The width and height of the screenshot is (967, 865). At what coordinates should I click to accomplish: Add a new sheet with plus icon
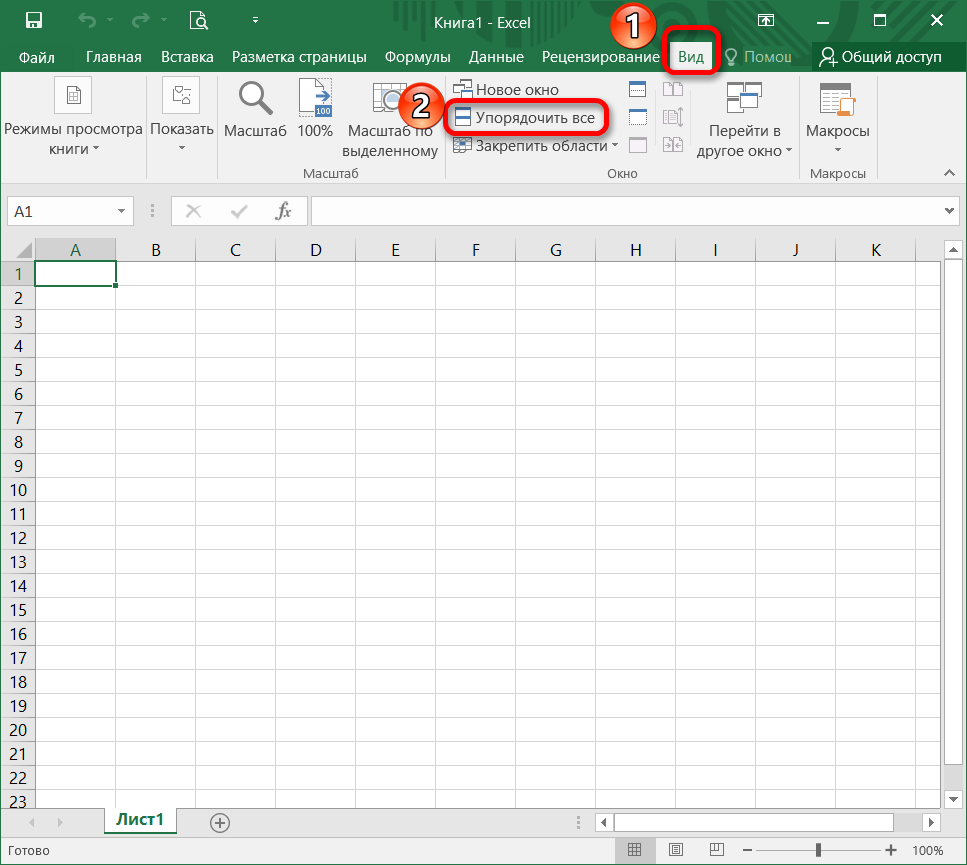220,822
